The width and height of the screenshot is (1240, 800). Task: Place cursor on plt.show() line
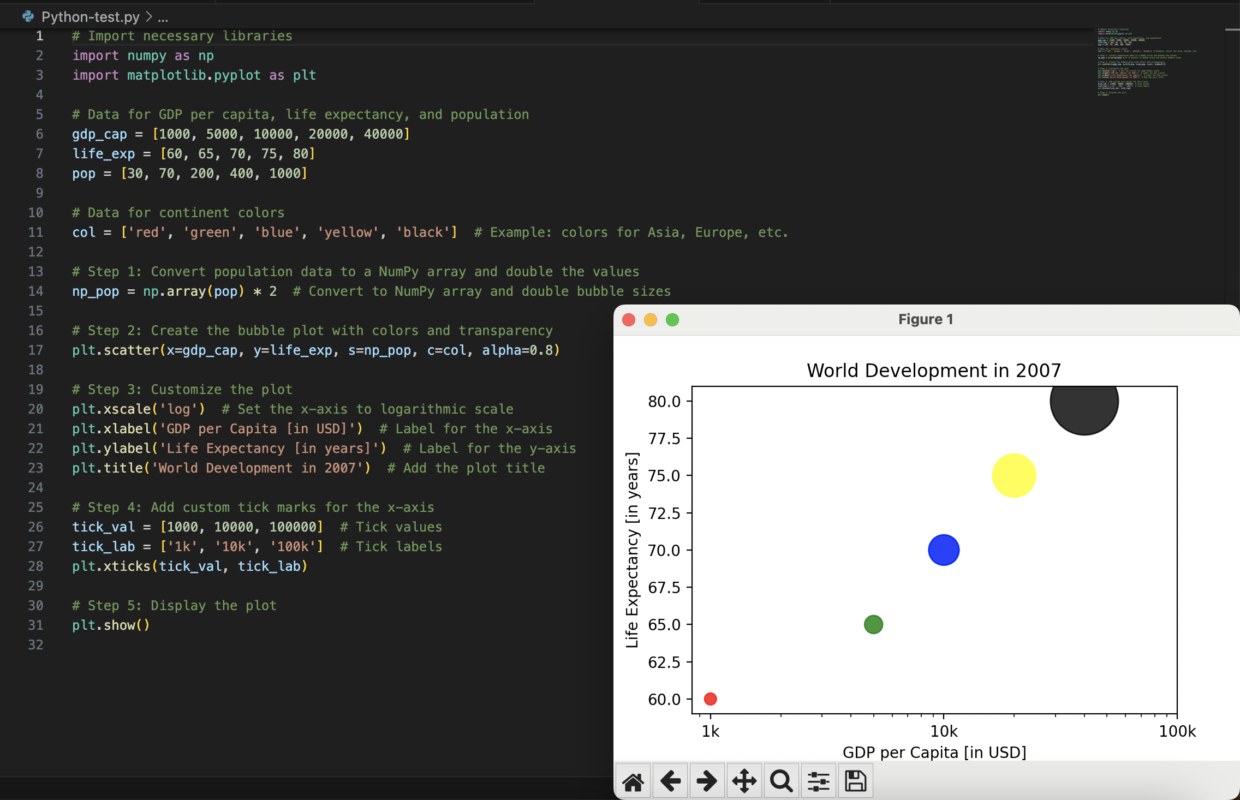[110, 625]
